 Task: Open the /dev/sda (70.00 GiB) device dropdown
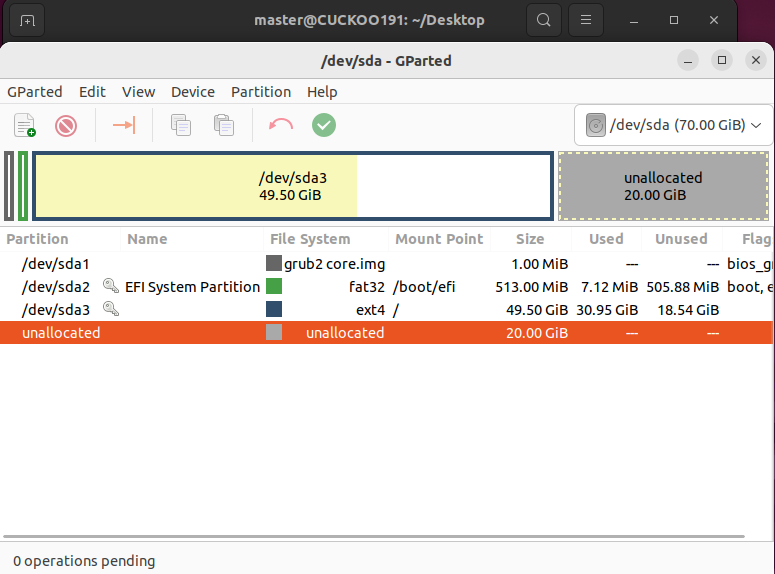(x=673, y=125)
